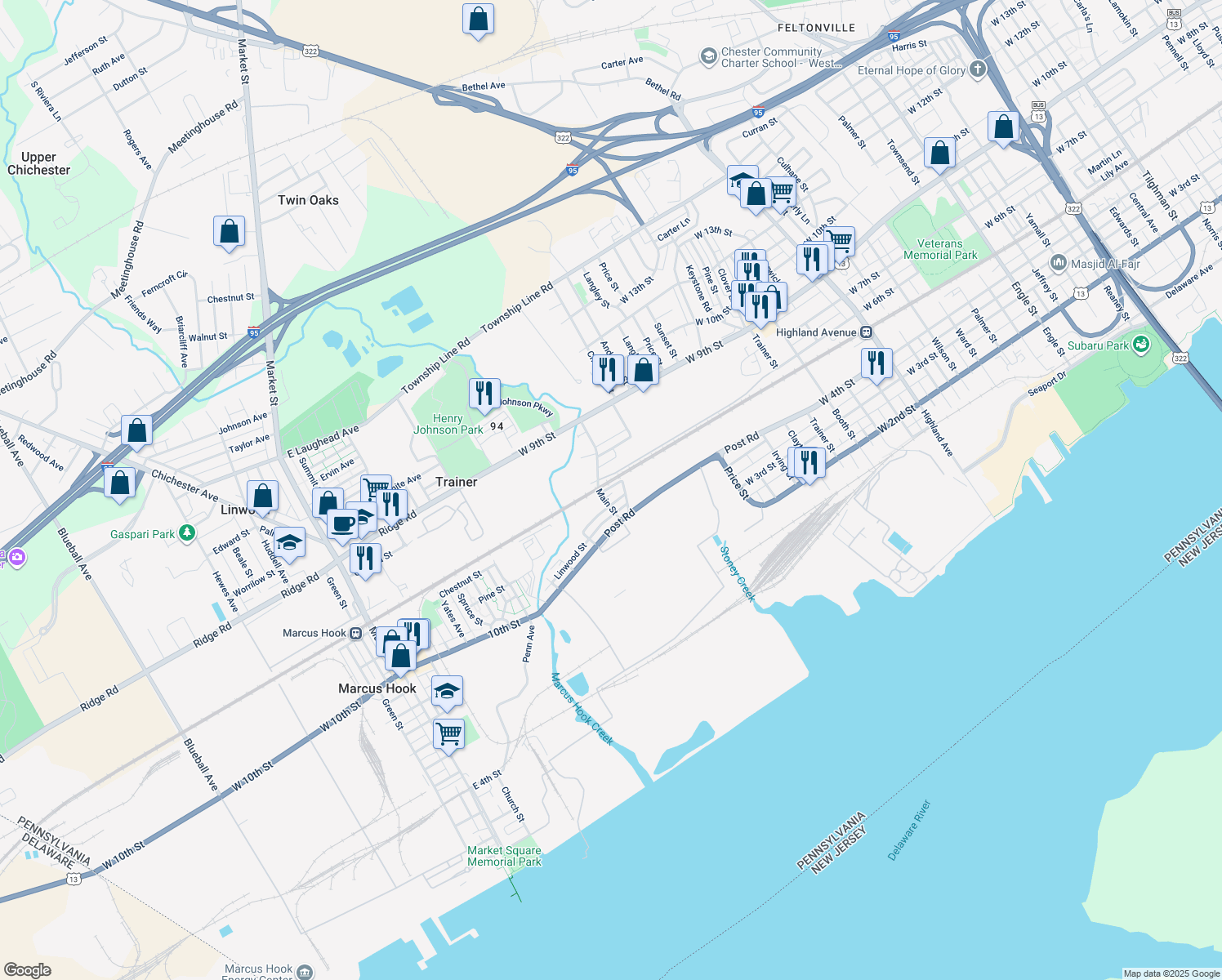1222x980 pixels.
Task: Select the Veterans Memorial Park label
Action: coord(940,249)
